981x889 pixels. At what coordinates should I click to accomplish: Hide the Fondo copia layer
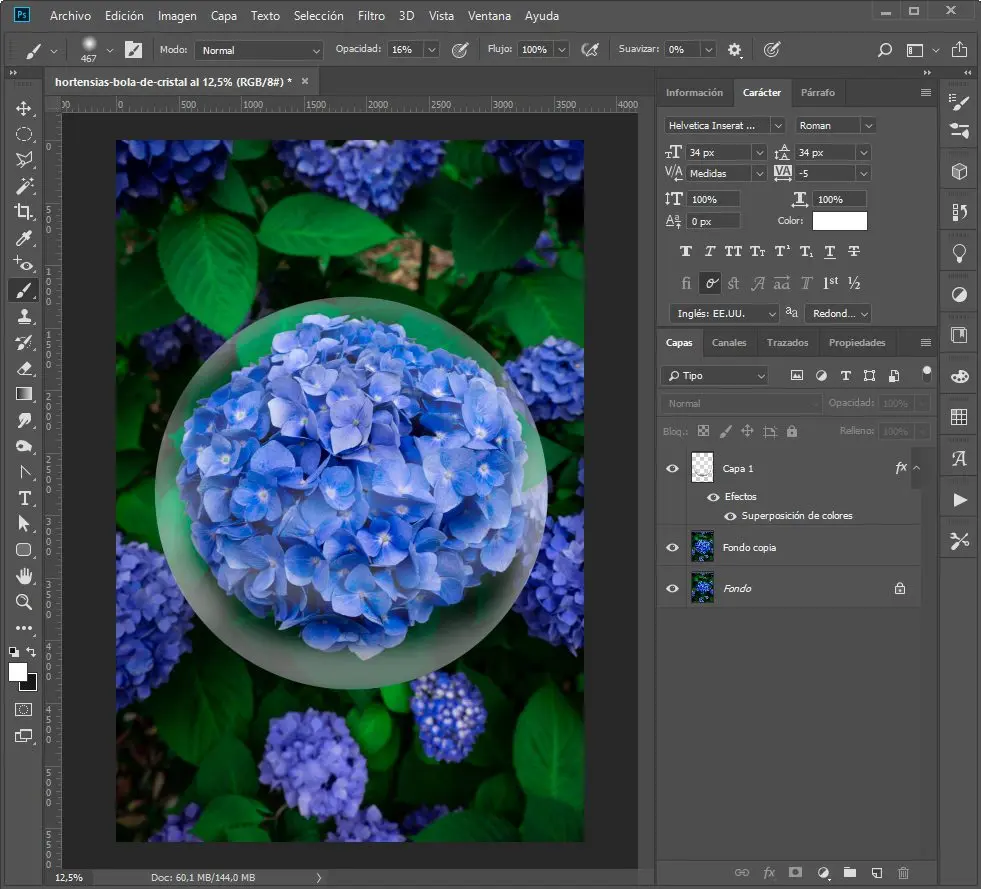pyautogui.click(x=672, y=548)
